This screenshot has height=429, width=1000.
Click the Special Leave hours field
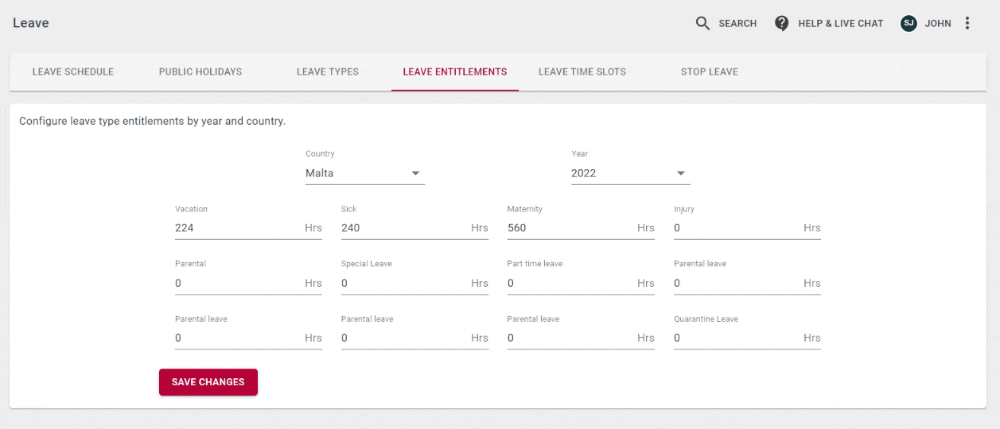point(415,283)
